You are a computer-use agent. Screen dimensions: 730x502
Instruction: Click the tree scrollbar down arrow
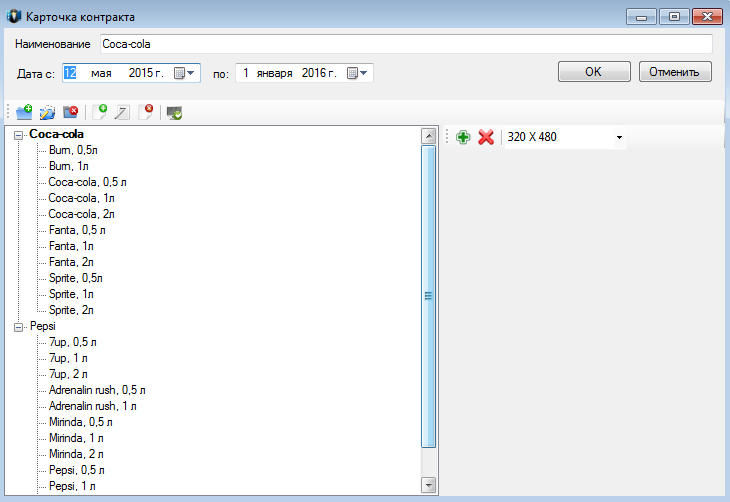[428, 485]
